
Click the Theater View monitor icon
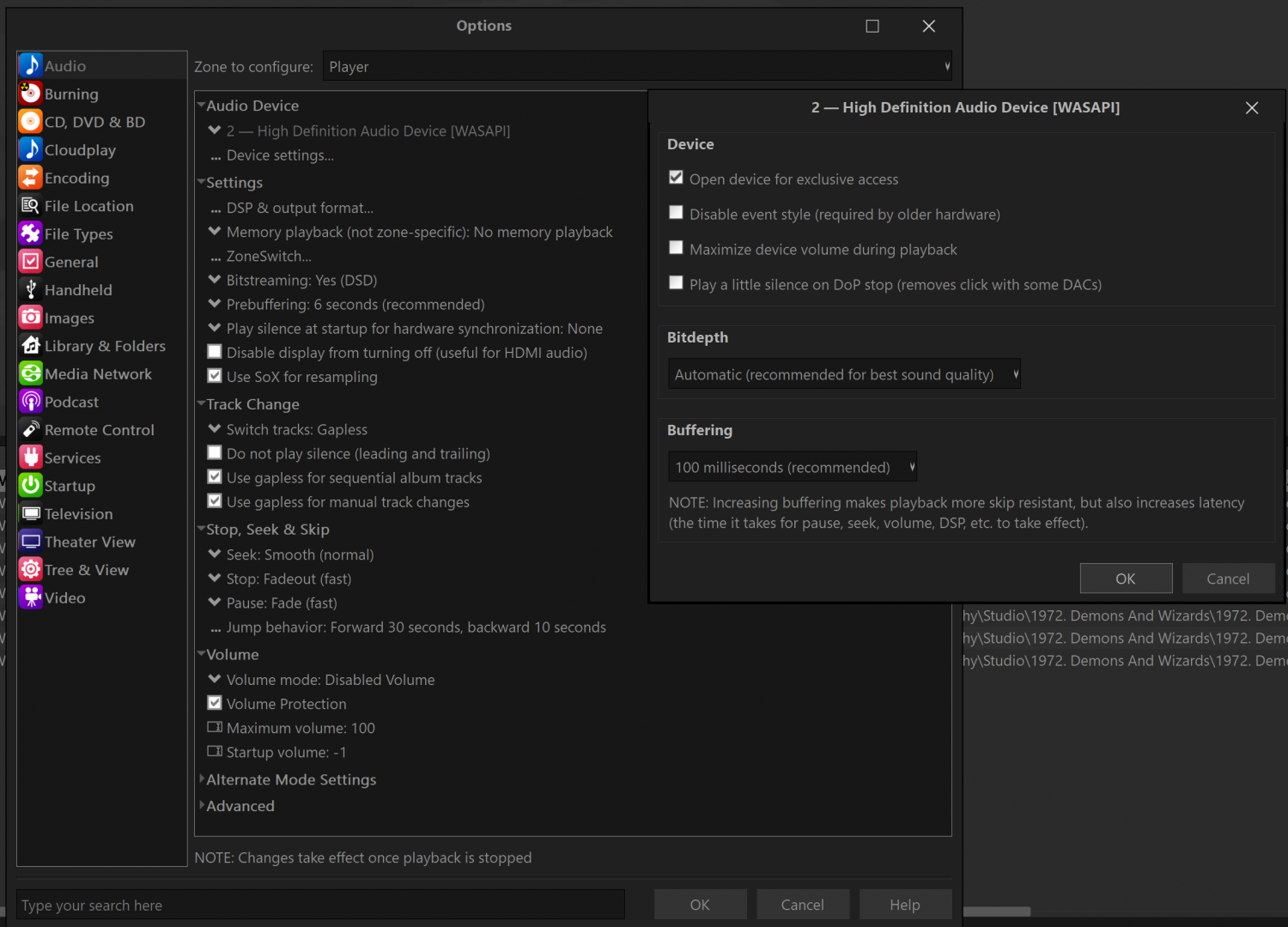pyautogui.click(x=31, y=541)
